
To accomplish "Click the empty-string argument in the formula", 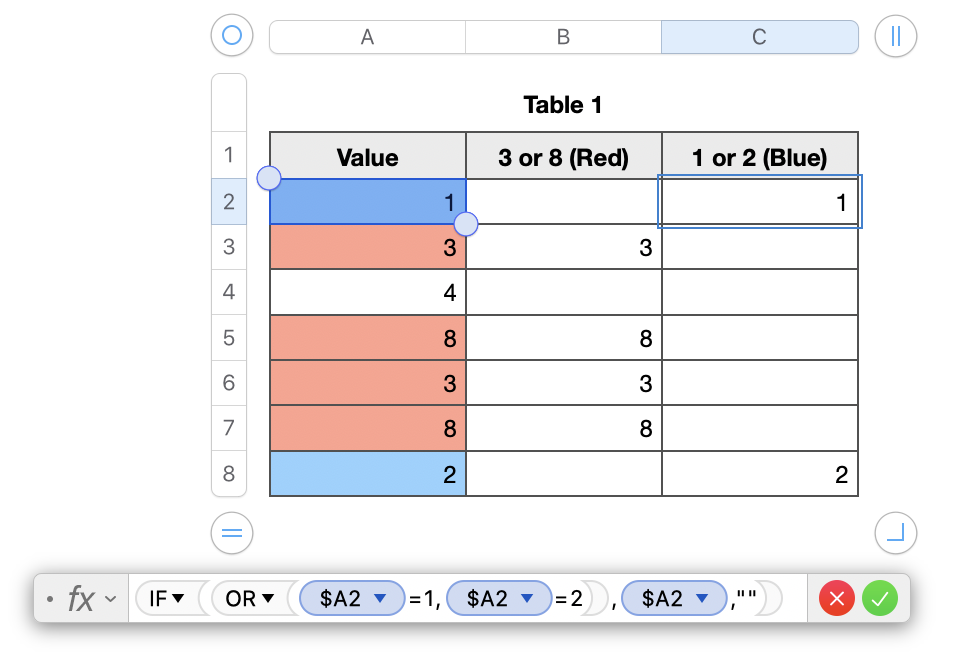I will [744, 599].
